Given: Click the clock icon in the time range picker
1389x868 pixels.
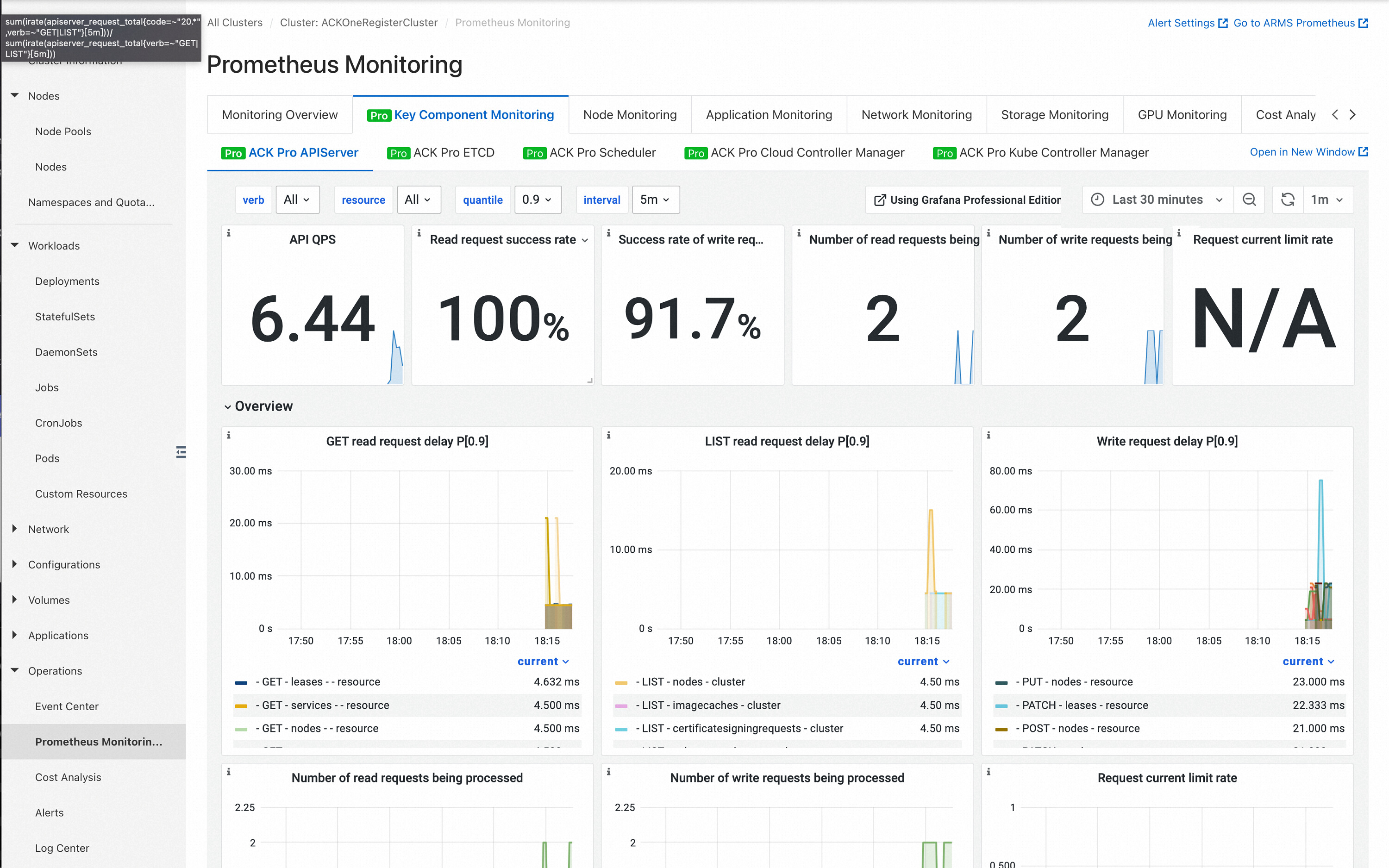Looking at the screenshot, I should [x=1097, y=199].
